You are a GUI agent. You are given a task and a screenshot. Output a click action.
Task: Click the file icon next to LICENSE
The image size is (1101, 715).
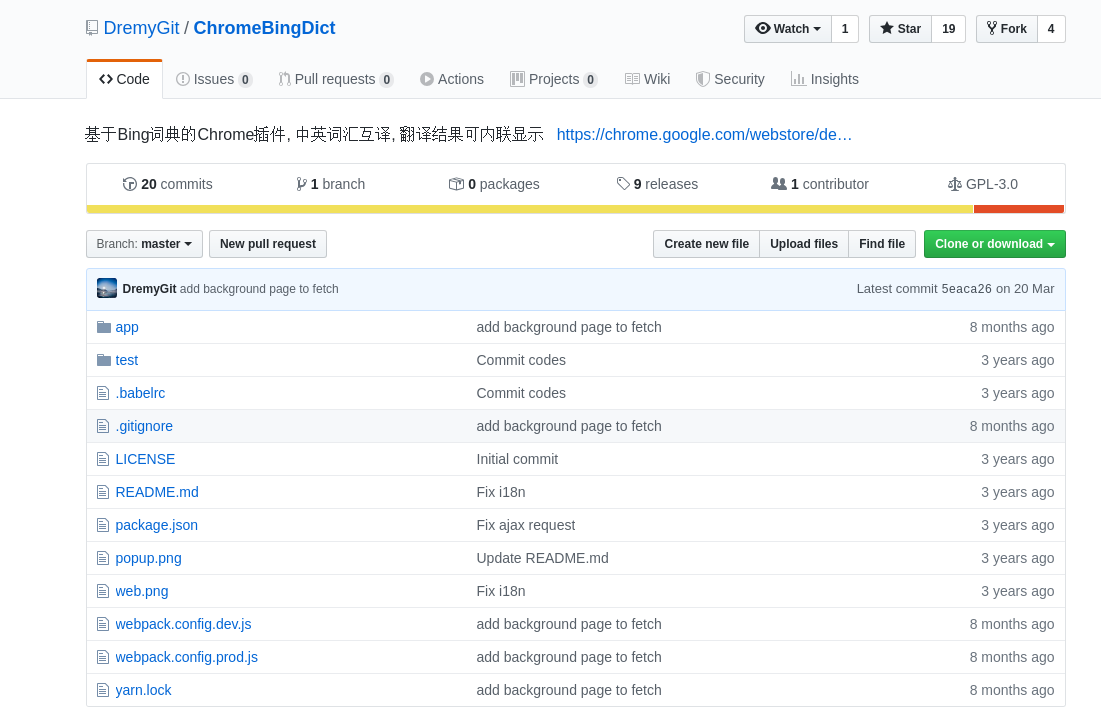(x=103, y=459)
